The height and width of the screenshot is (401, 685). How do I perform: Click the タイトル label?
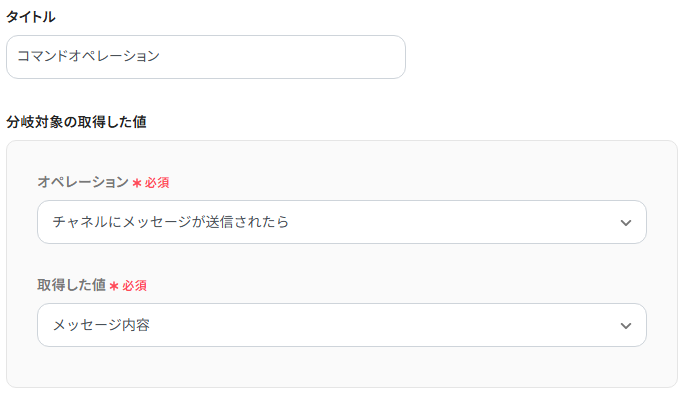(x=31, y=16)
